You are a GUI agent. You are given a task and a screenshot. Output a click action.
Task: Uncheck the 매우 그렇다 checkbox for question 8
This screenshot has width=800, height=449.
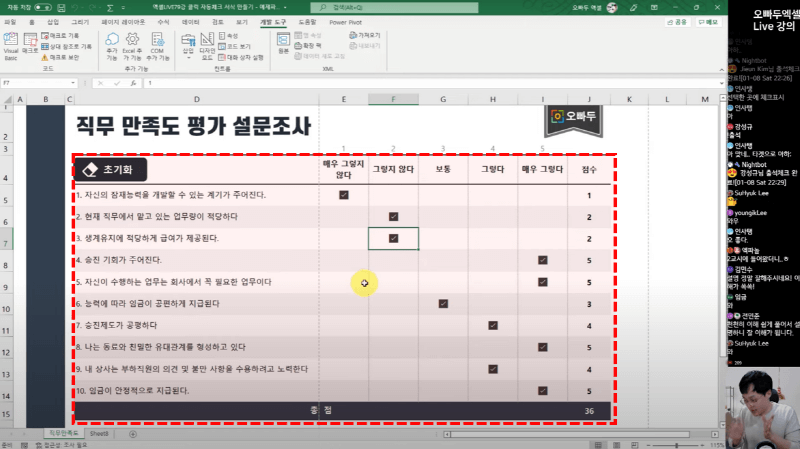tap(543, 347)
